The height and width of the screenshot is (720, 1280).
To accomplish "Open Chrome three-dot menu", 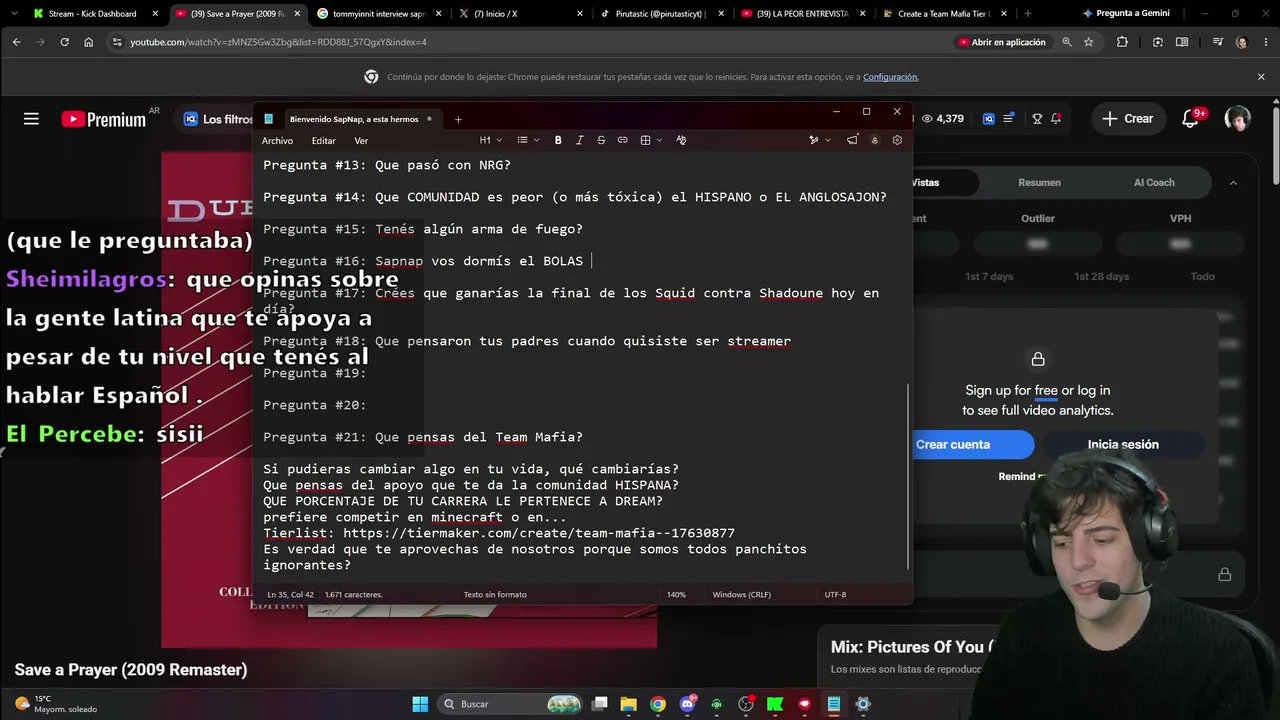I will pos(1264,42).
